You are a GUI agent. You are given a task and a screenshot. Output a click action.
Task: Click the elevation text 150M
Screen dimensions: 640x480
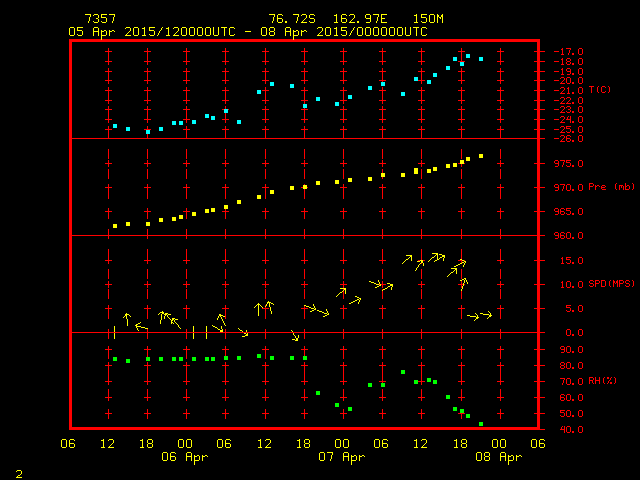[428, 19]
